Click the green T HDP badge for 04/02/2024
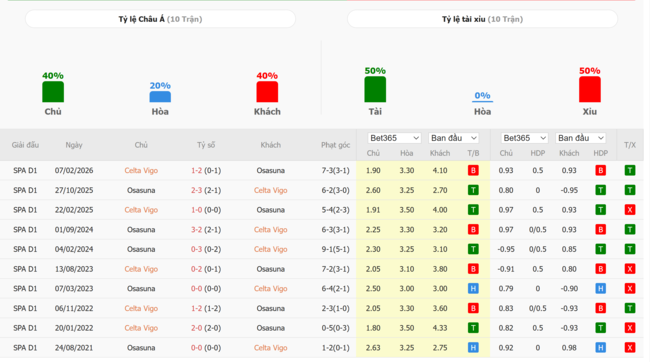Screen dimensions: 650x362 (600, 249)
